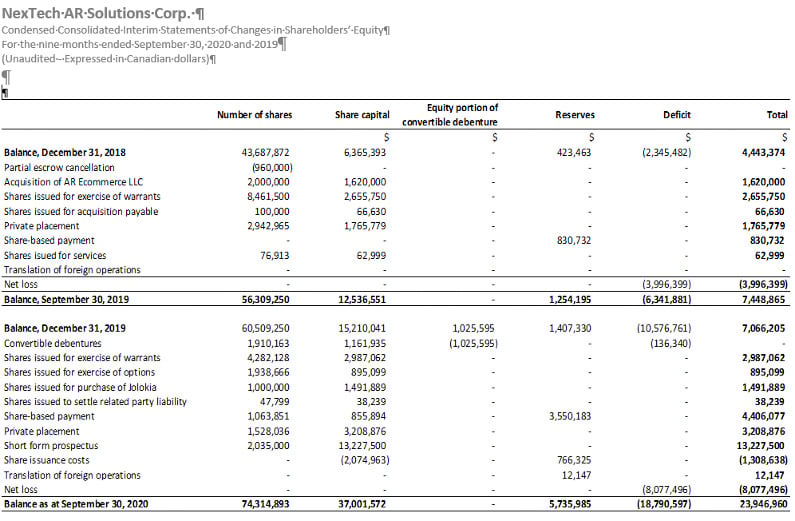
Task: Select the 'Deficit' column header
Action: click(x=677, y=115)
